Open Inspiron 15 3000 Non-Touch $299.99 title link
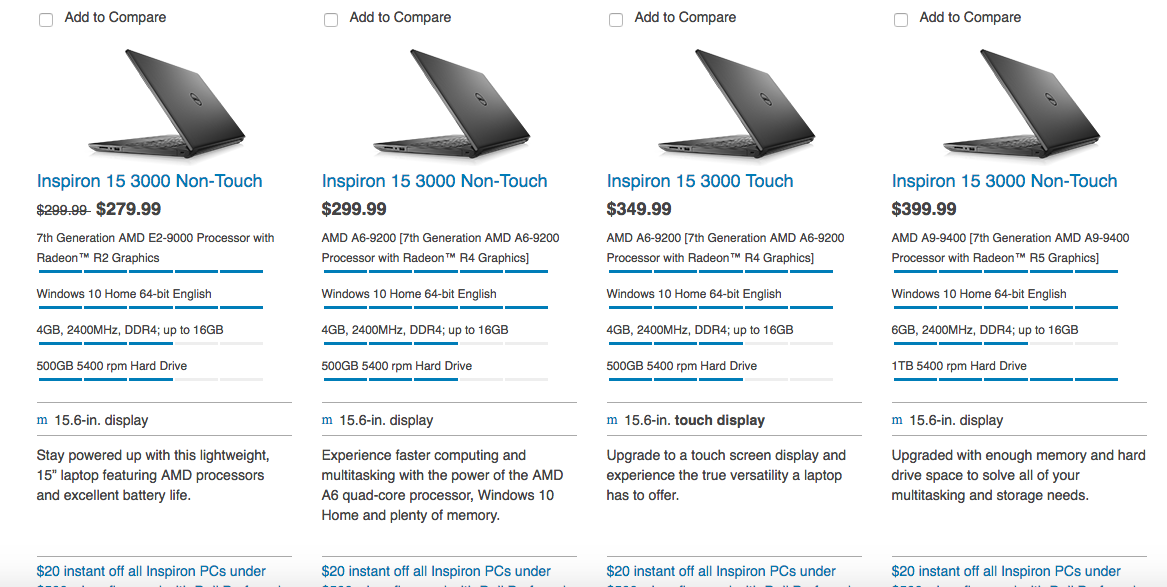Image resolution: width=1167 pixels, height=587 pixels. tap(435, 181)
